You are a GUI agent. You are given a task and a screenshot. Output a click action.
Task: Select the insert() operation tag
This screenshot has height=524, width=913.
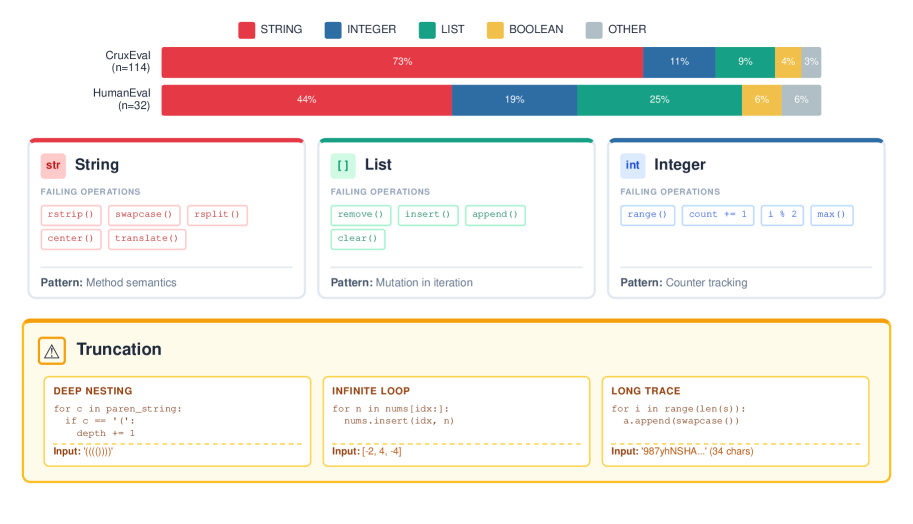[428, 215]
